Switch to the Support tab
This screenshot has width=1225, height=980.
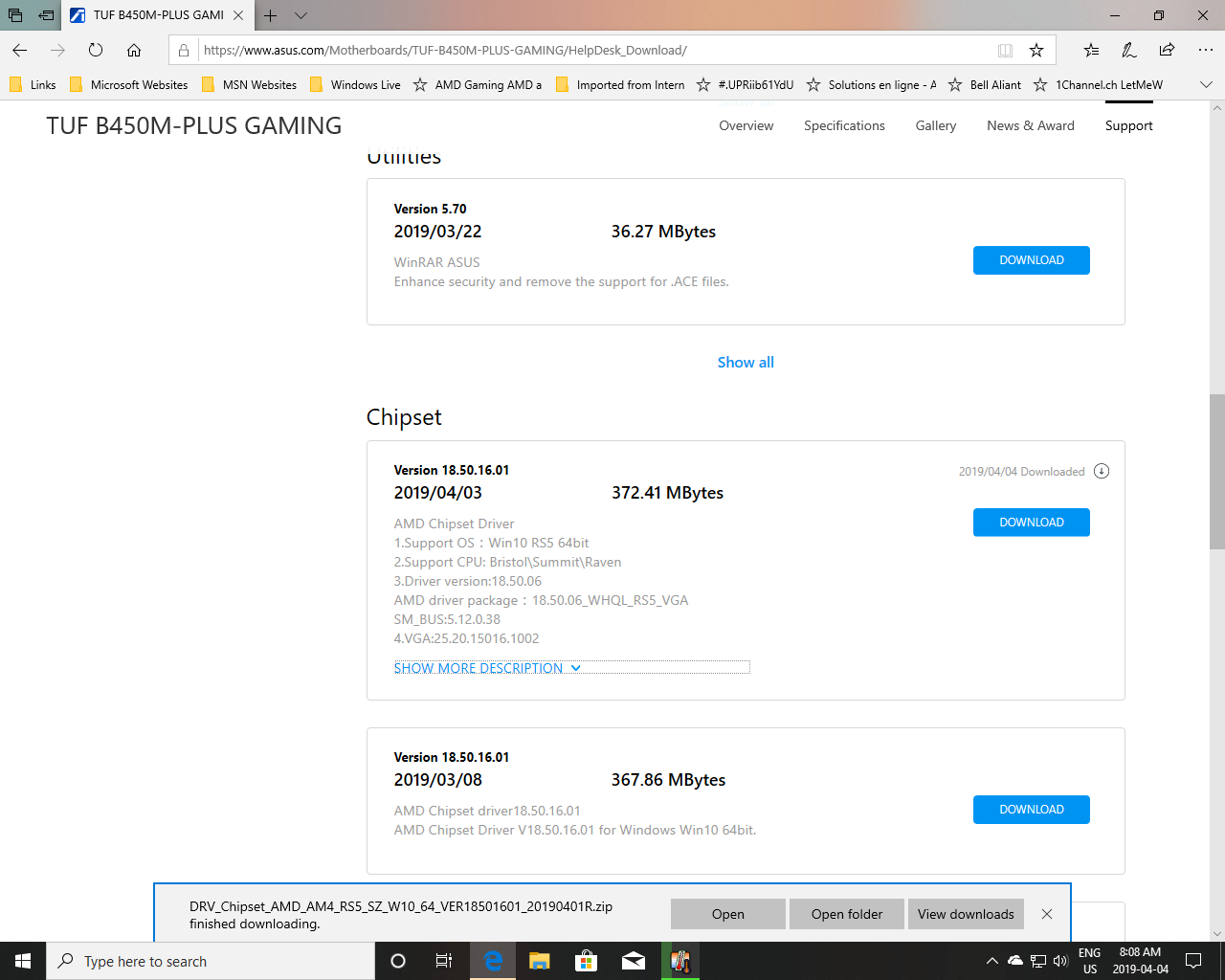point(1128,125)
